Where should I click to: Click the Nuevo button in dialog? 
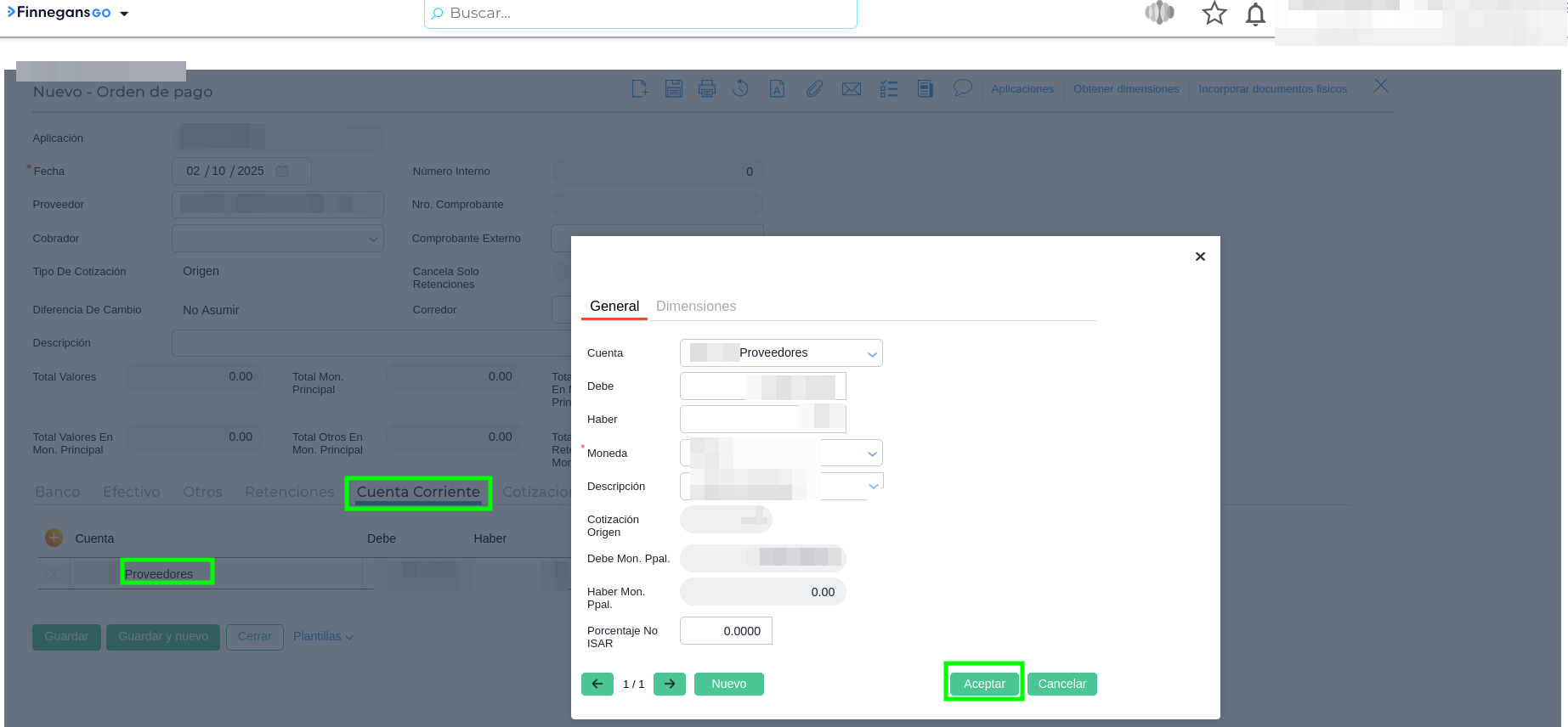pyautogui.click(x=728, y=684)
